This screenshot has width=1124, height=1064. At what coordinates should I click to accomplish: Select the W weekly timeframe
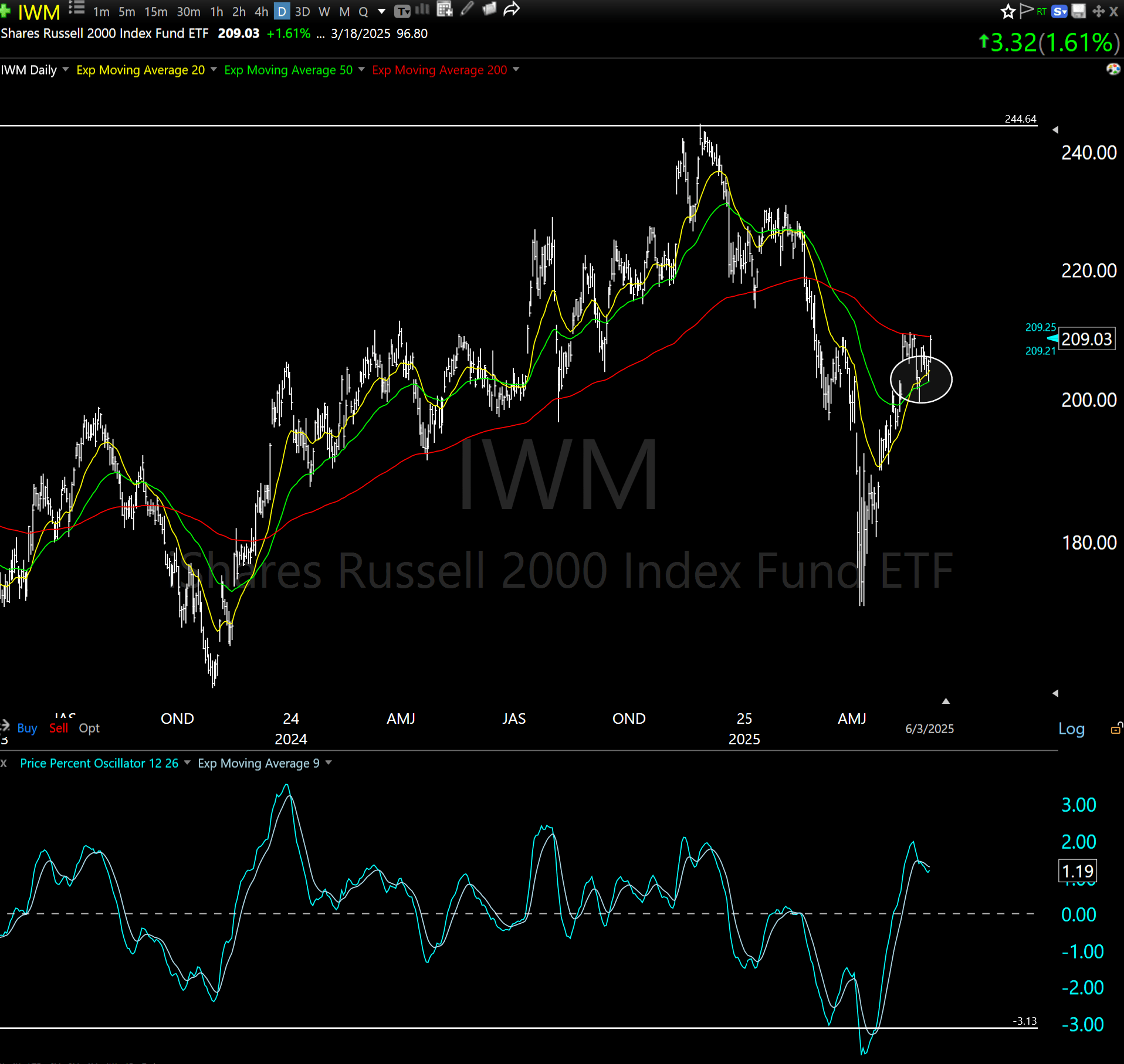click(324, 12)
